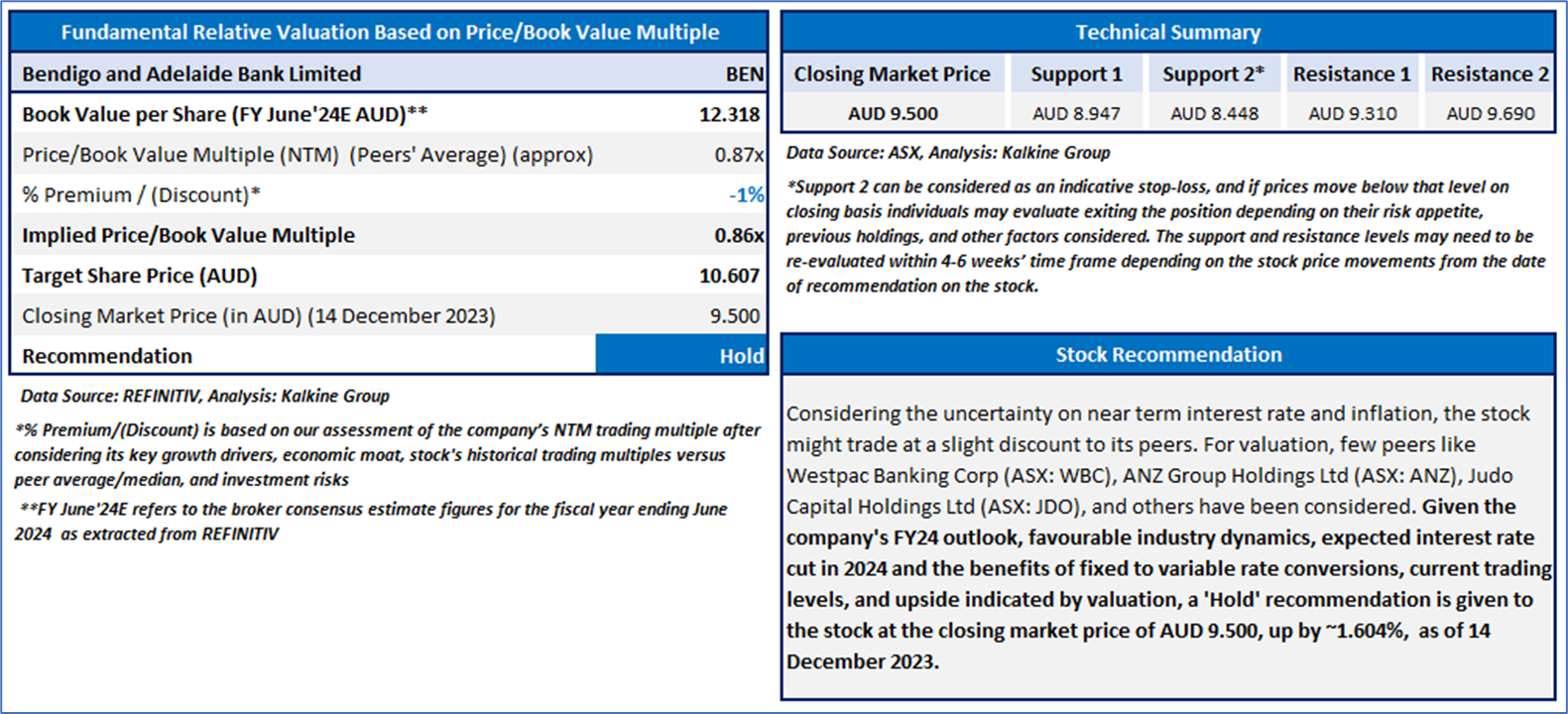Select the Support 1 column header
Screen dimensions: 1568x714
1076,74
